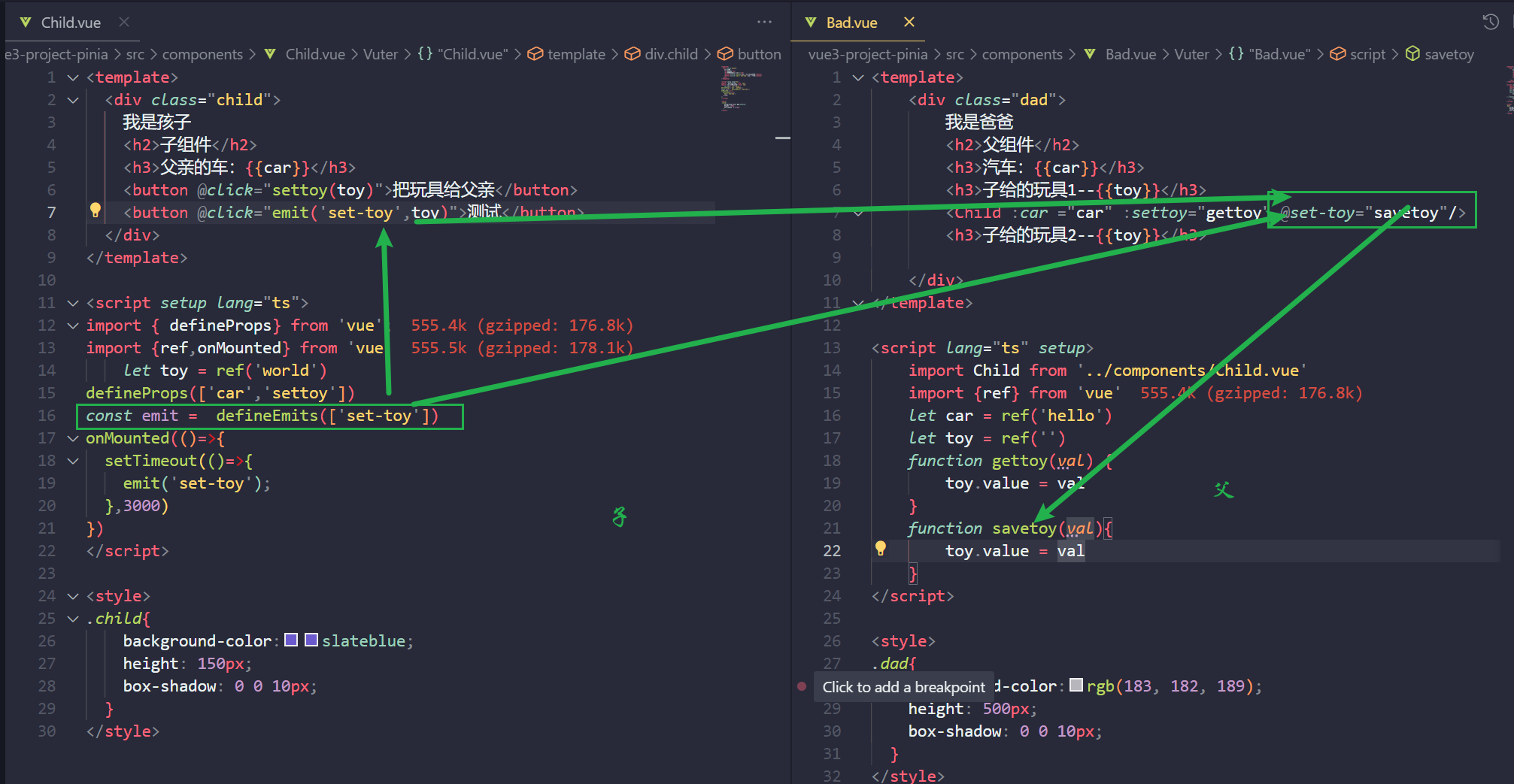
Task: Click Vue icon in Bad.vue breadcrumb
Action: coord(1090,54)
